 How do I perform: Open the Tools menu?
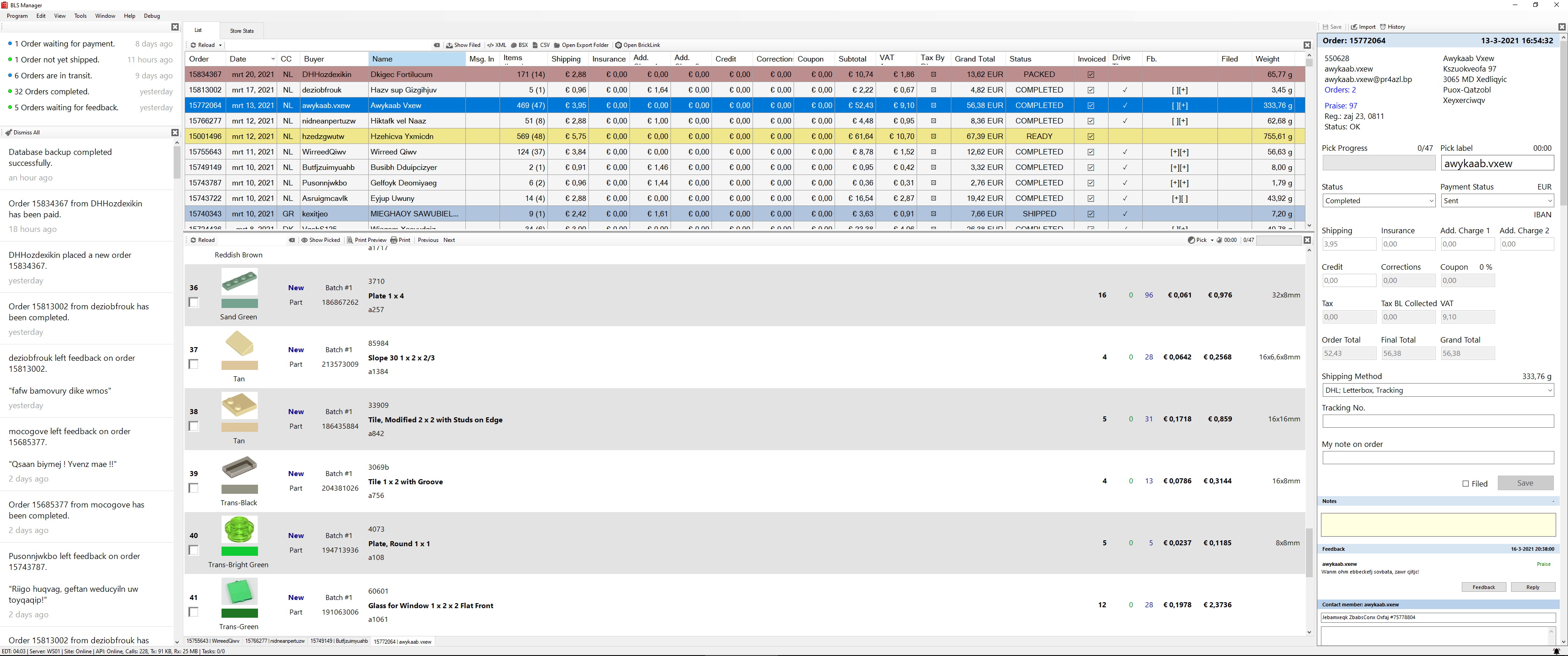point(80,16)
